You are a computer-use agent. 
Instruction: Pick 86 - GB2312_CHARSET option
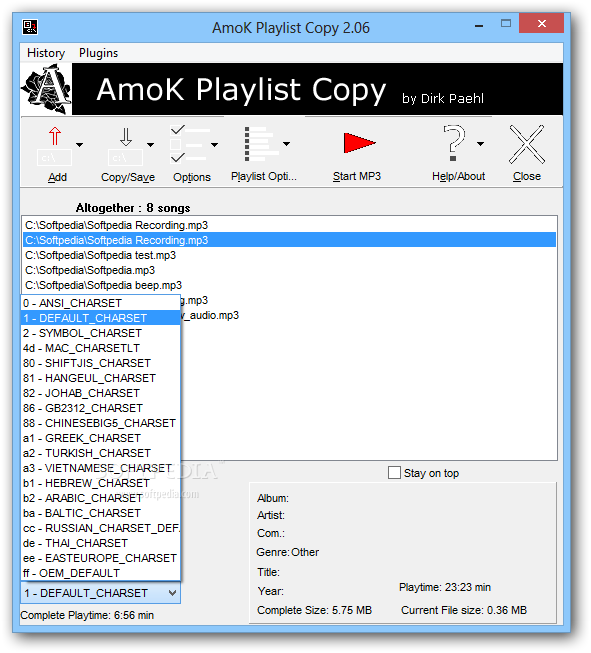[x=100, y=408]
